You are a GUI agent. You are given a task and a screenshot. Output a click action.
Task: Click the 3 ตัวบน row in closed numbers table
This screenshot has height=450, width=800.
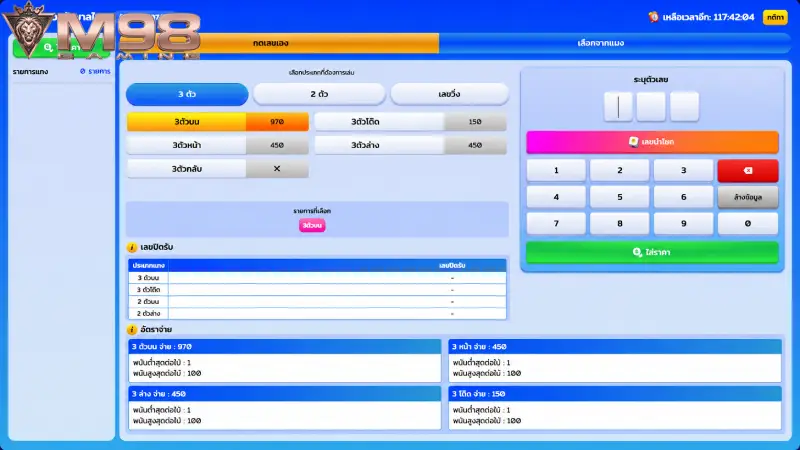[x=317, y=278]
